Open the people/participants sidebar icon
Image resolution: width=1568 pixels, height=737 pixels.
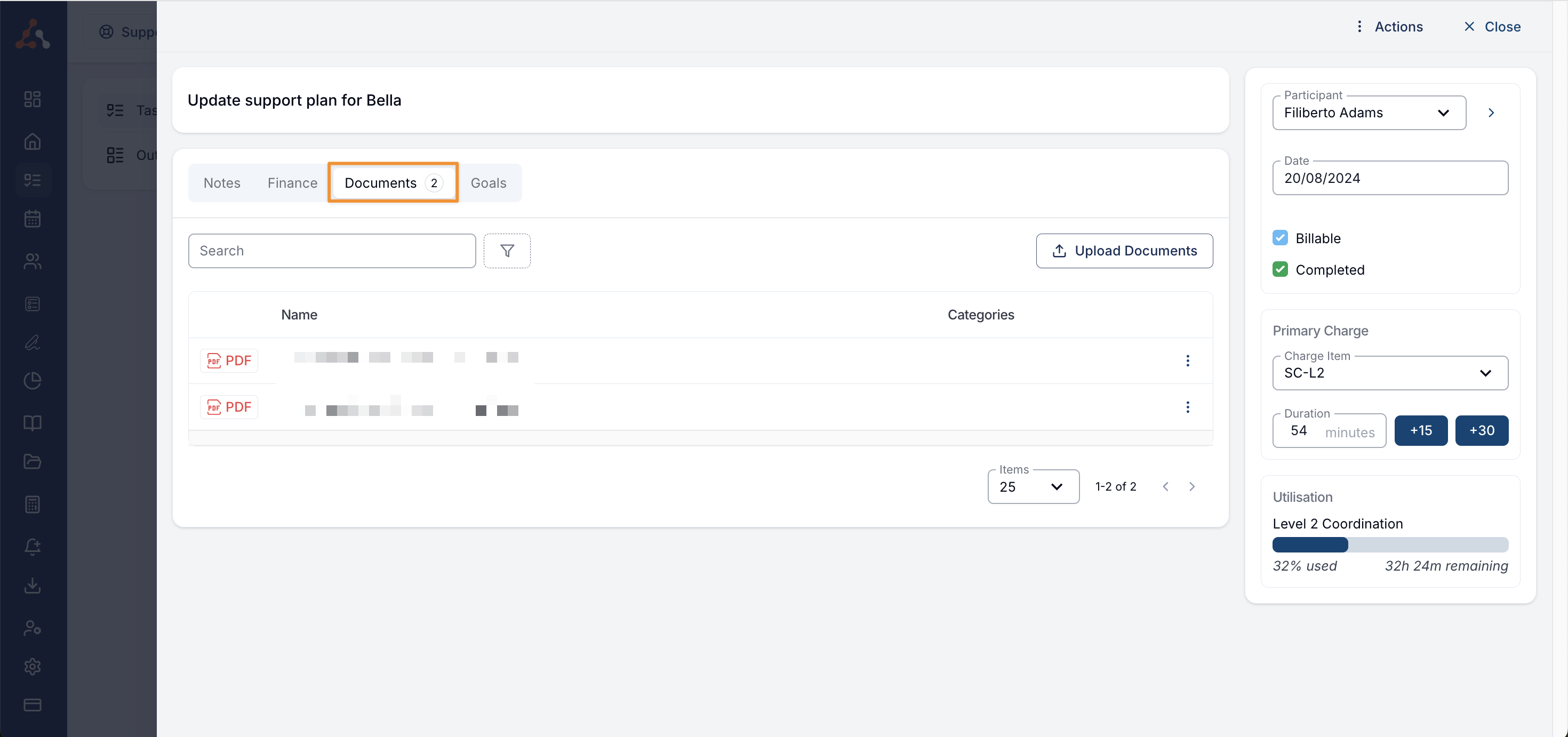(x=32, y=261)
